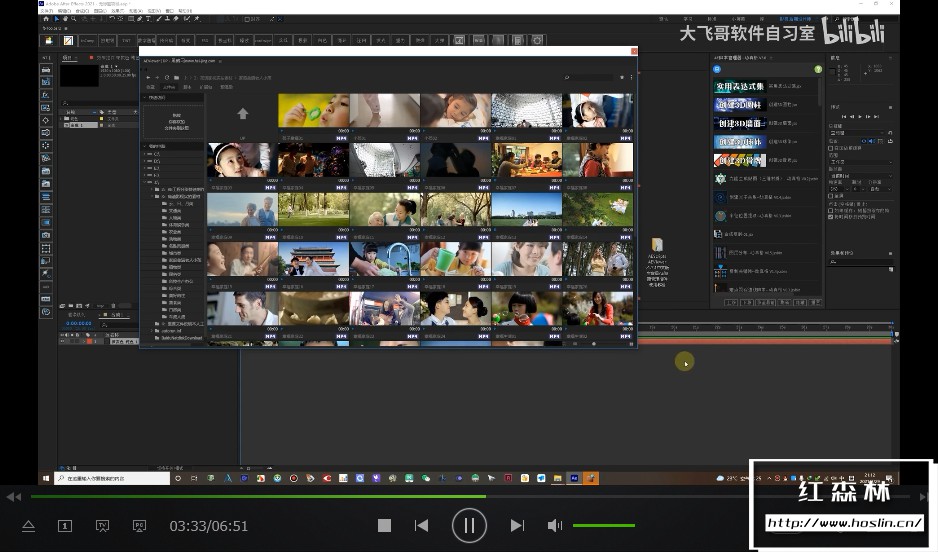
Task: Click the up-arrow parent folder icon in the browser
Action: click(x=242, y=114)
